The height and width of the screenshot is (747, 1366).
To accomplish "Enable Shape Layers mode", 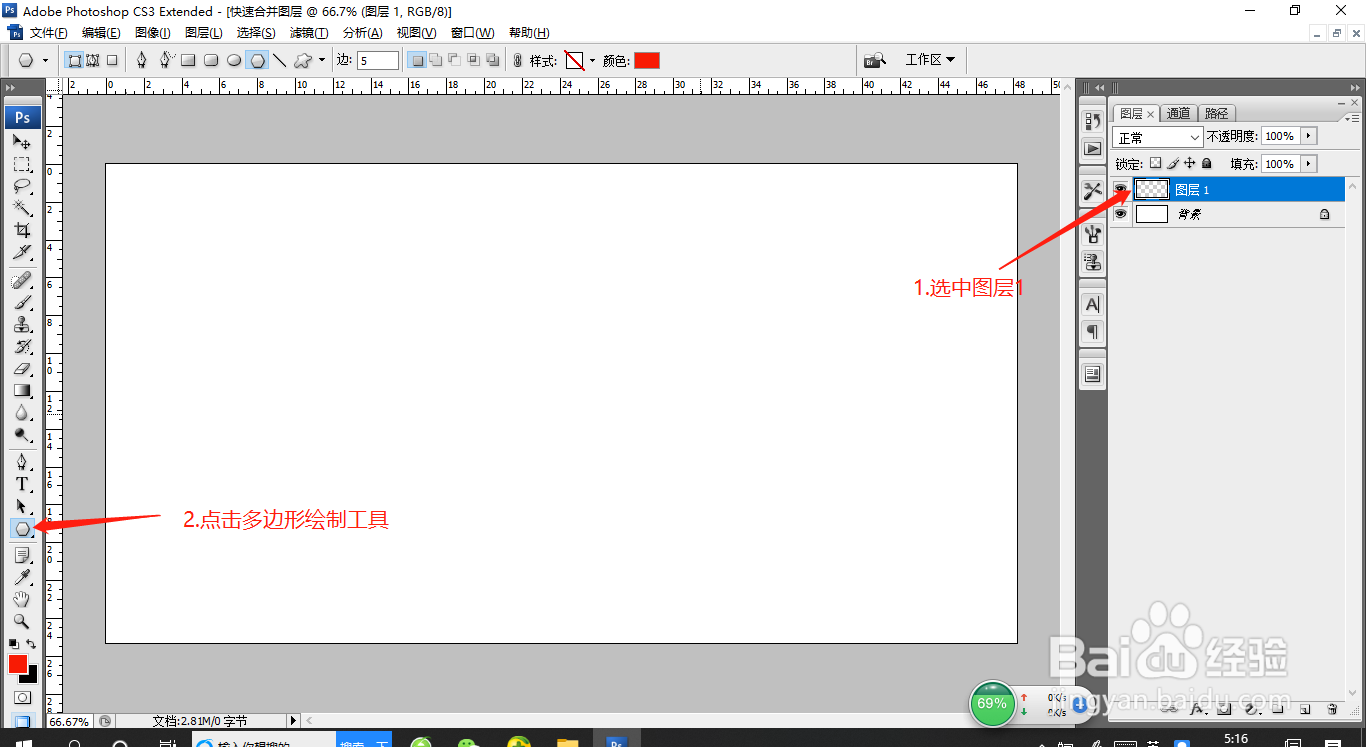I will [x=74, y=60].
